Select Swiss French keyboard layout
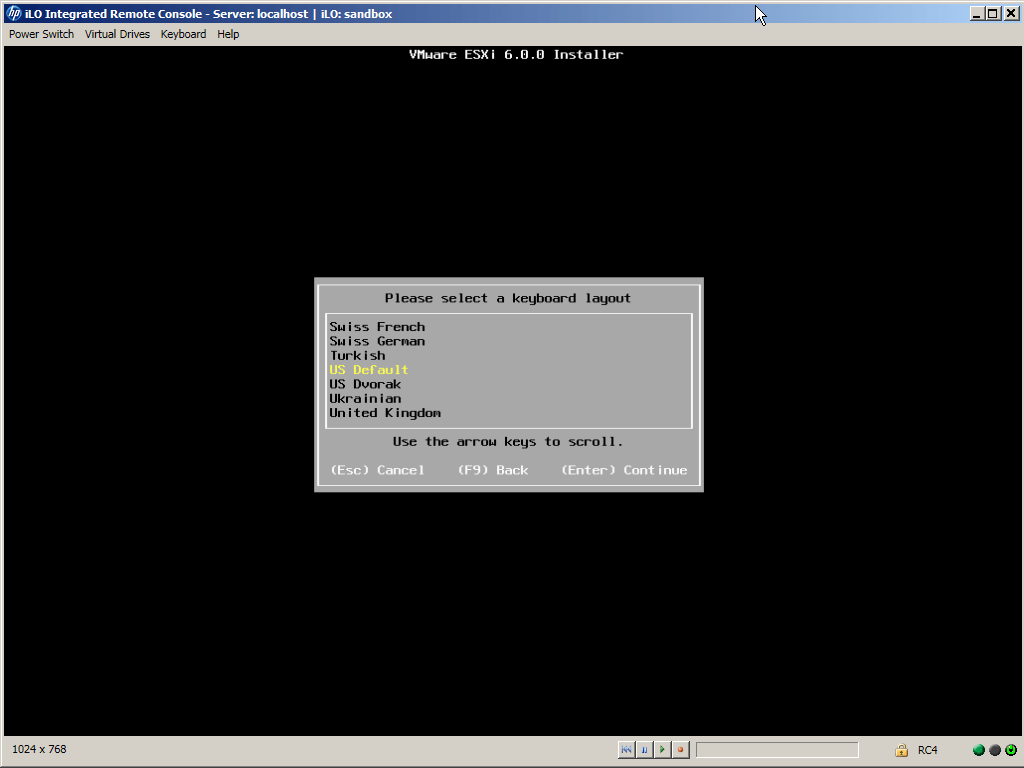The image size is (1024, 768). pyautogui.click(x=377, y=327)
